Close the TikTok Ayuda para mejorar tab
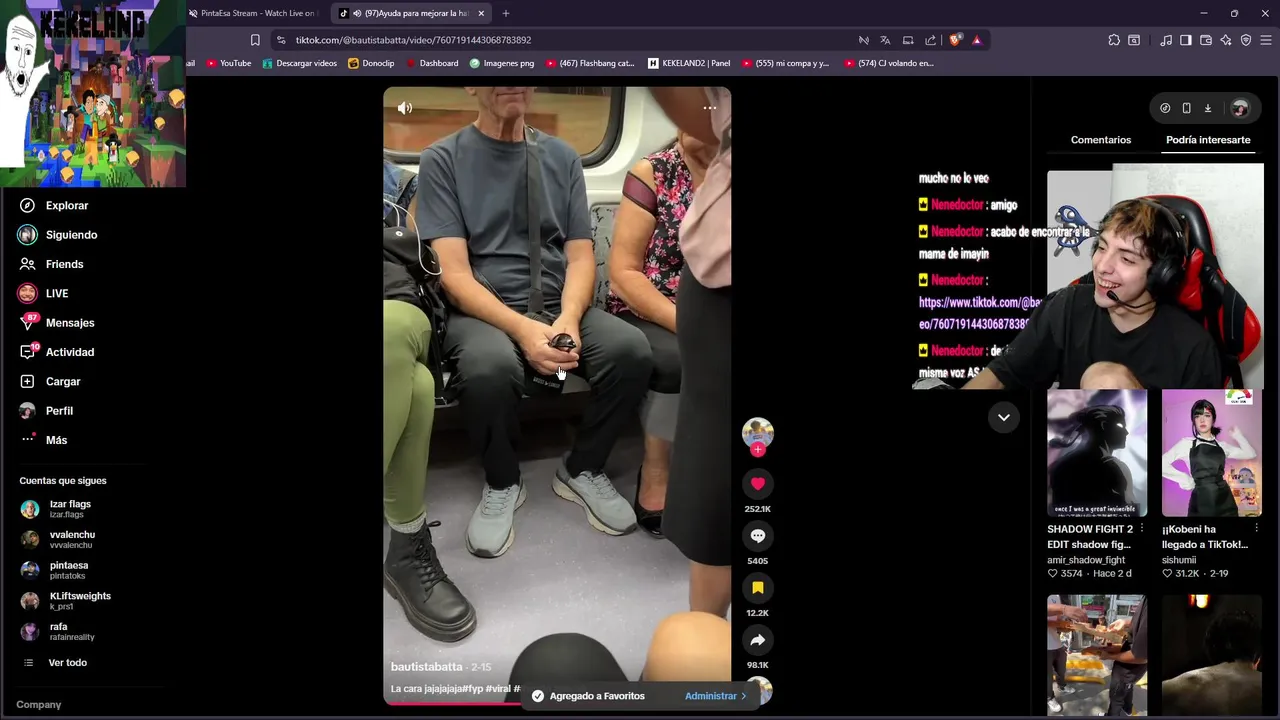This screenshot has width=1280, height=720. point(481,13)
